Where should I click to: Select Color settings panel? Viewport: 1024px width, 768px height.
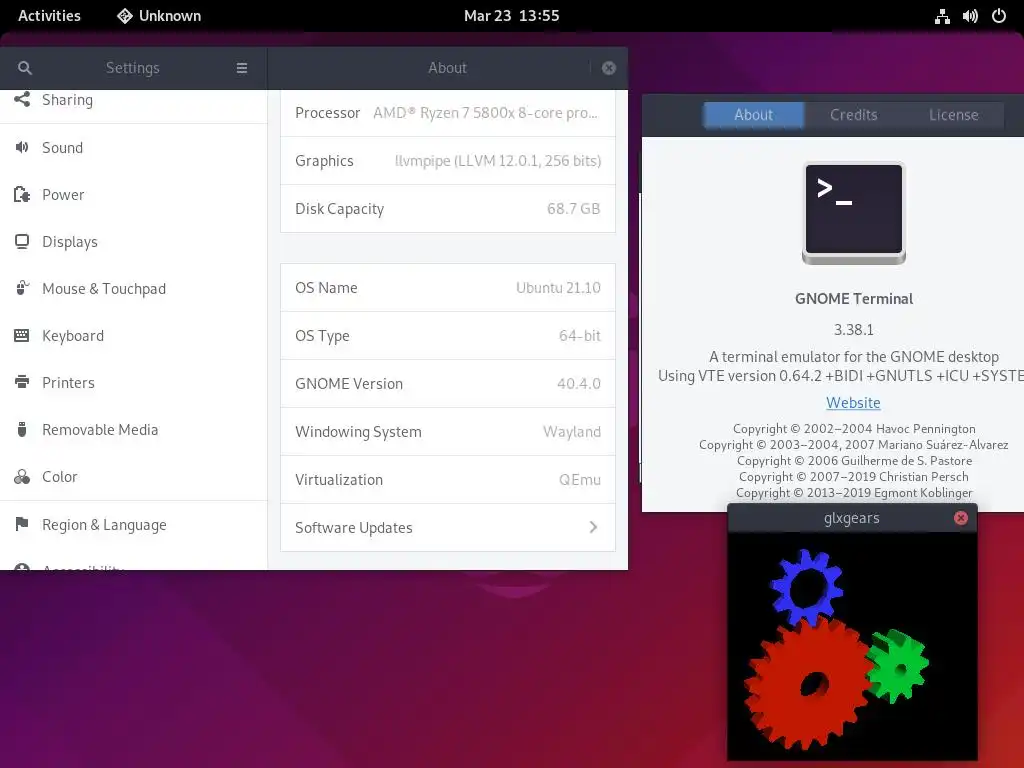point(133,477)
